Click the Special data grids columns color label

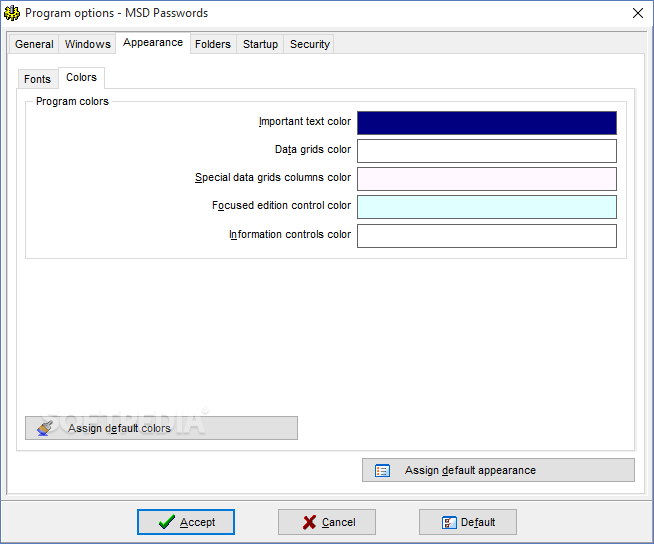tap(273, 177)
